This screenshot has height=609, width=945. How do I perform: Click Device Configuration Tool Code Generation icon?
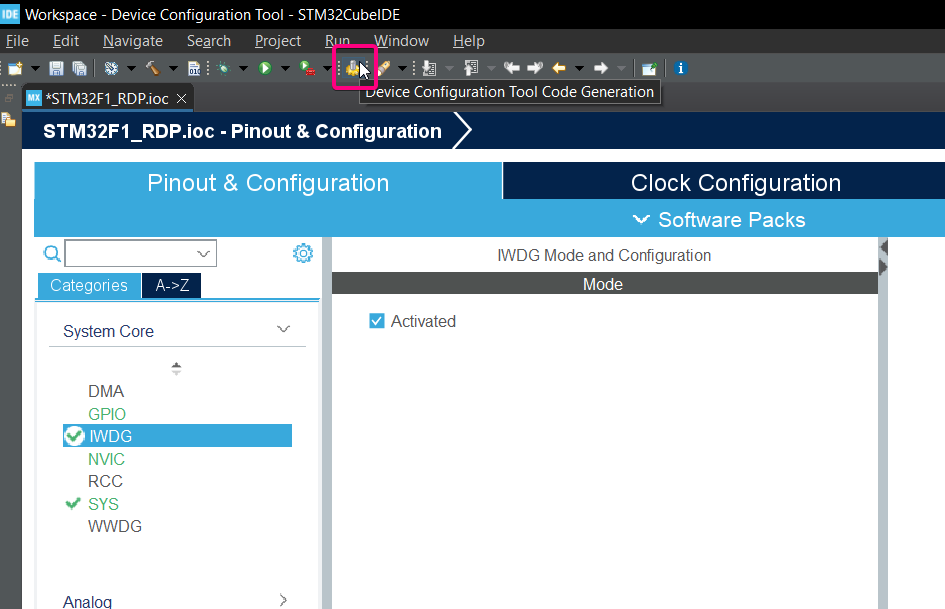point(354,68)
